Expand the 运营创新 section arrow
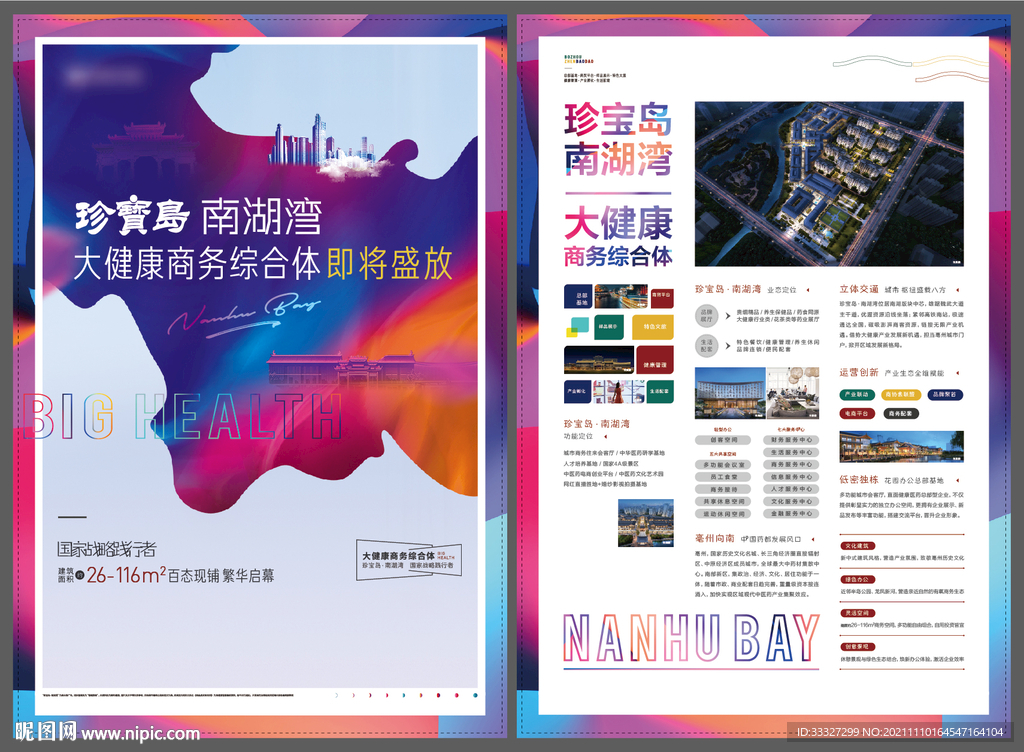This screenshot has width=1024, height=752. pos(959,372)
